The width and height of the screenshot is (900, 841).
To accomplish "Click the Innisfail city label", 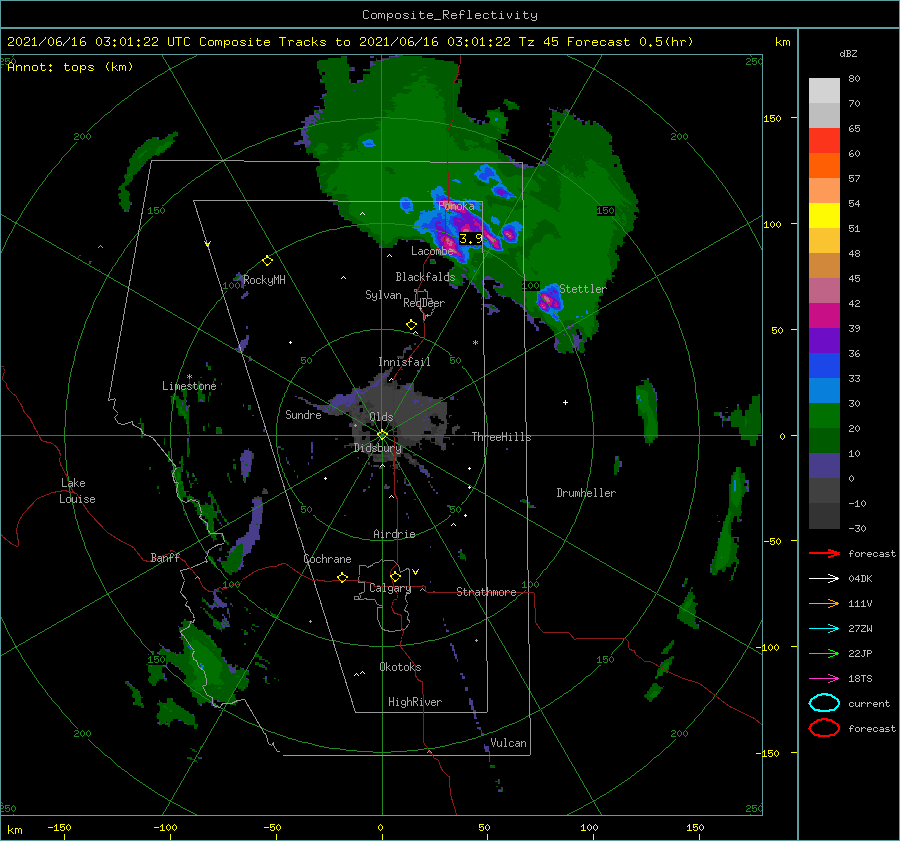I will [x=404, y=362].
